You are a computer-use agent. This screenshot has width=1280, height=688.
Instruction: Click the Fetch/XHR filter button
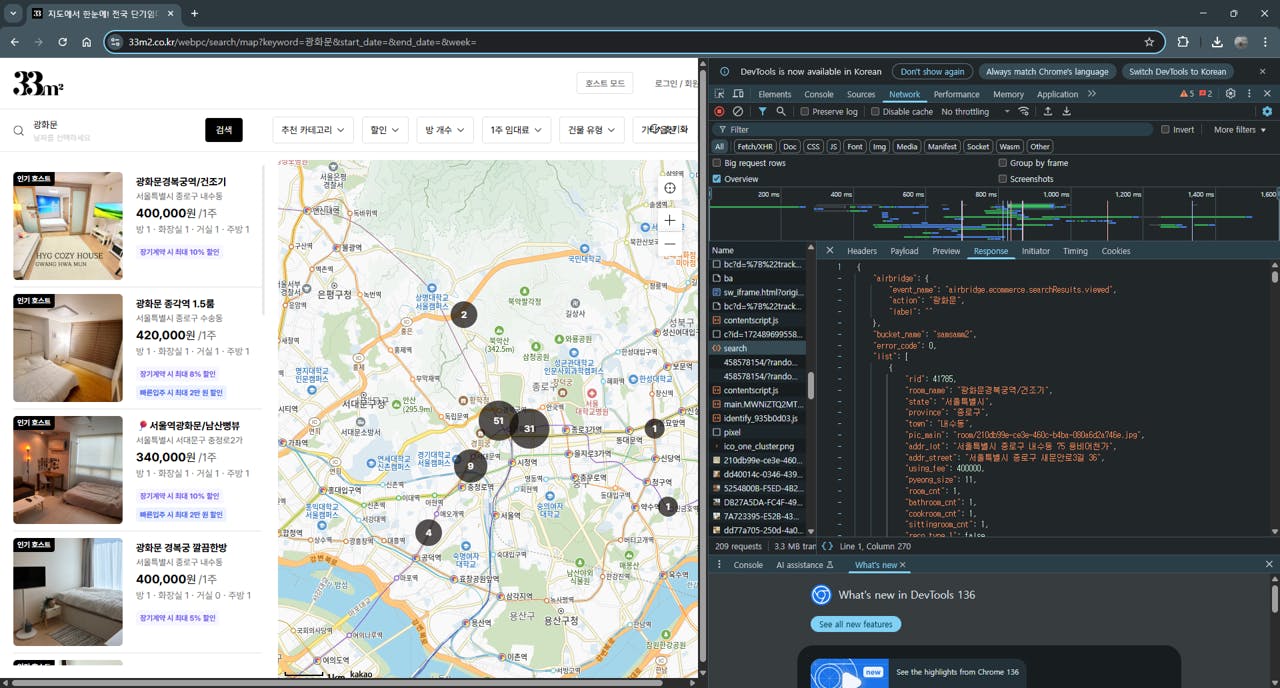754,146
